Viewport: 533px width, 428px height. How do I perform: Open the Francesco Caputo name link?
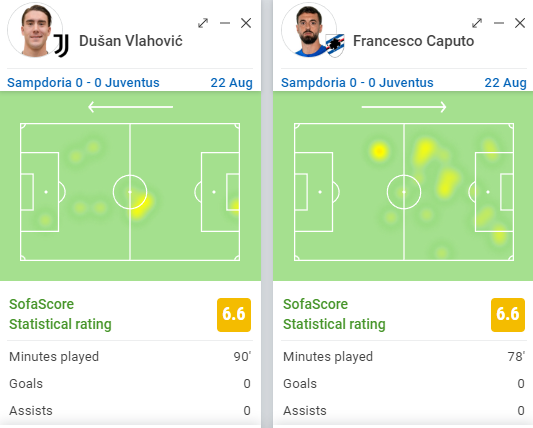point(413,41)
